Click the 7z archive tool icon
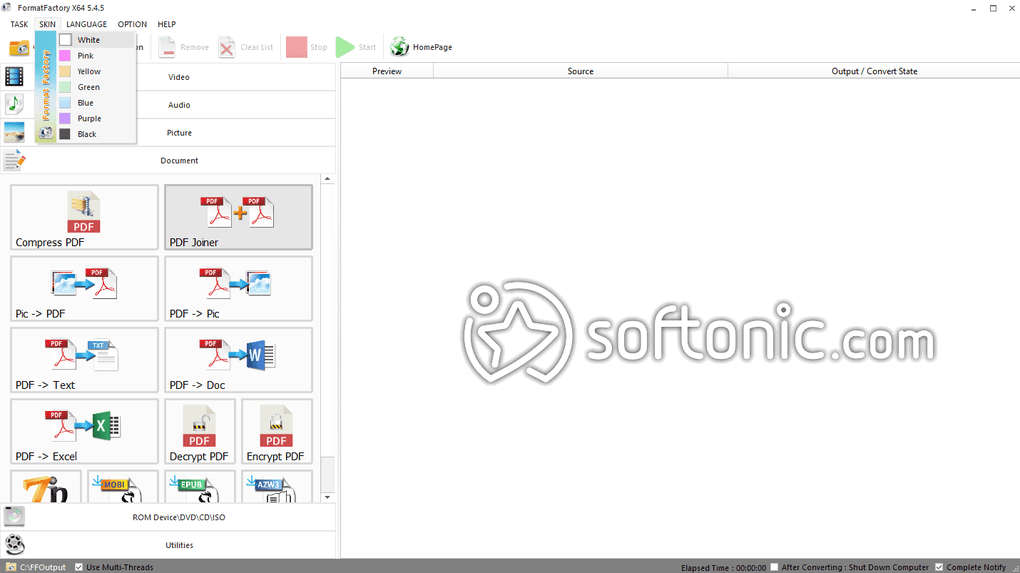This screenshot has height=573, width=1020. (46, 487)
